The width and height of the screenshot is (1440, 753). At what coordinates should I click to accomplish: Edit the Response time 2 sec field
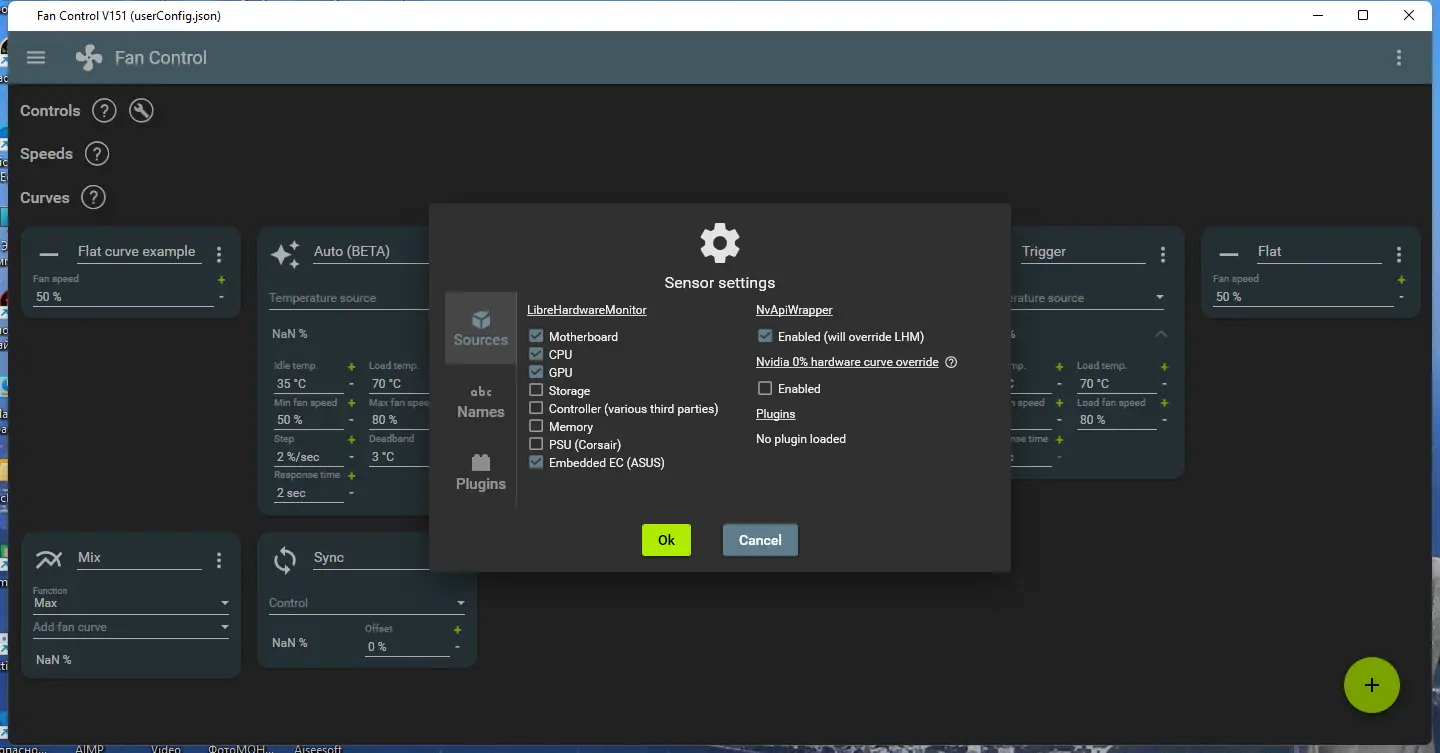309,493
